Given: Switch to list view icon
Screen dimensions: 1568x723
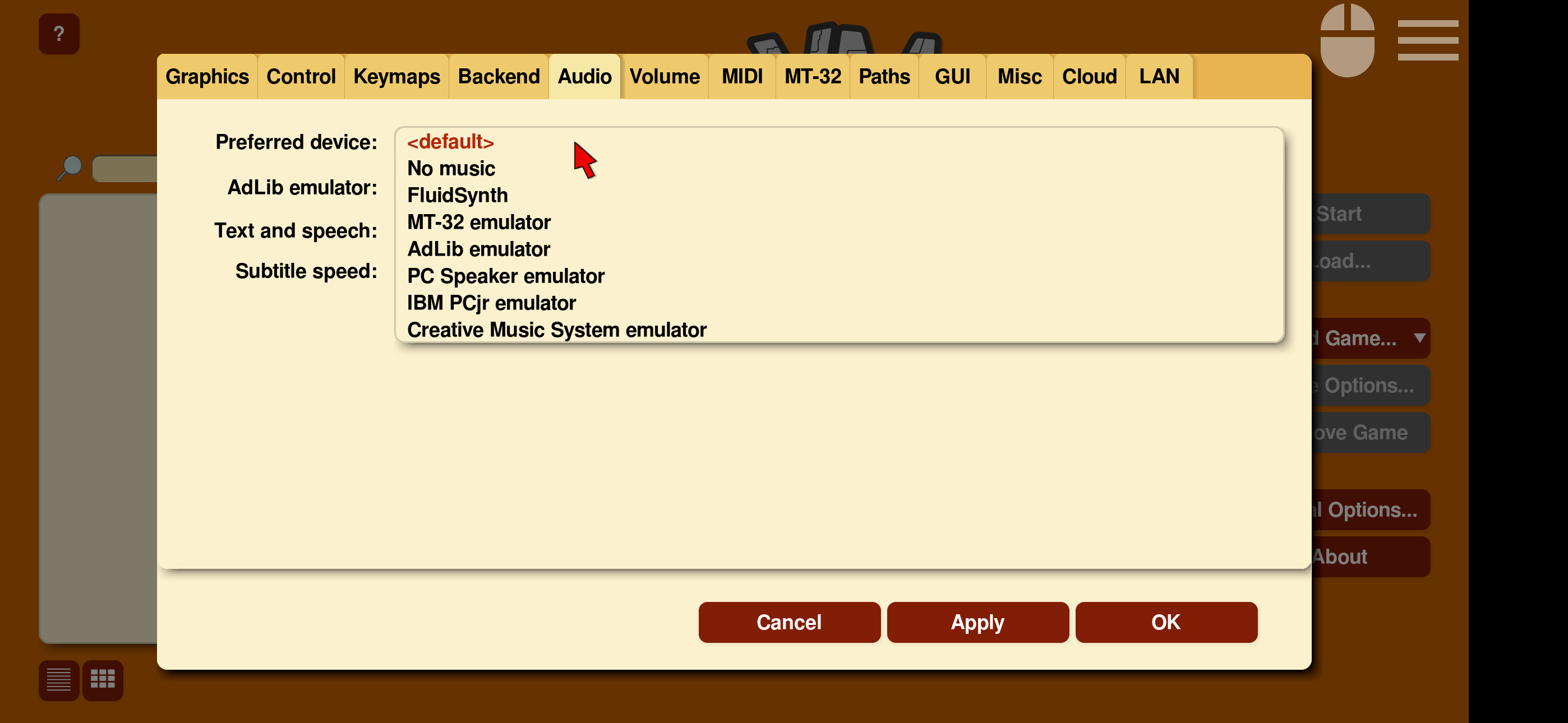Looking at the screenshot, I should (59, 679).
